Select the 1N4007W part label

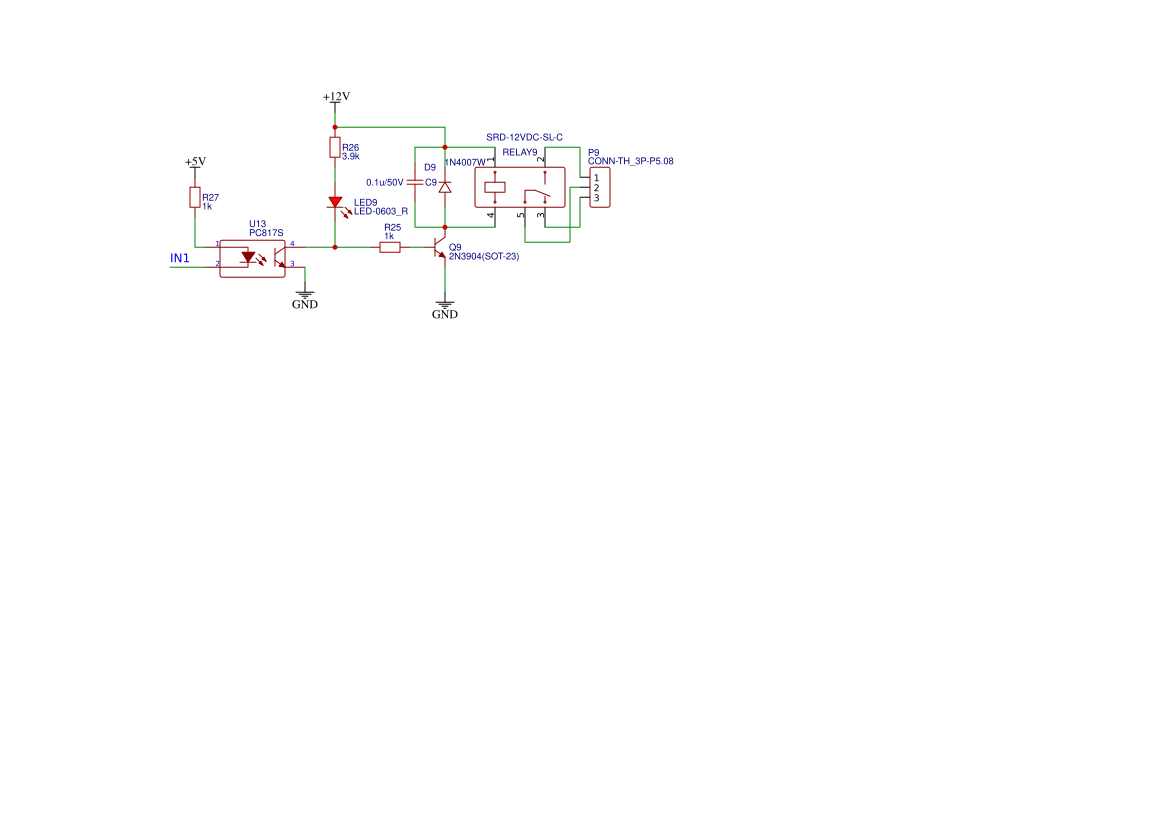465,162
